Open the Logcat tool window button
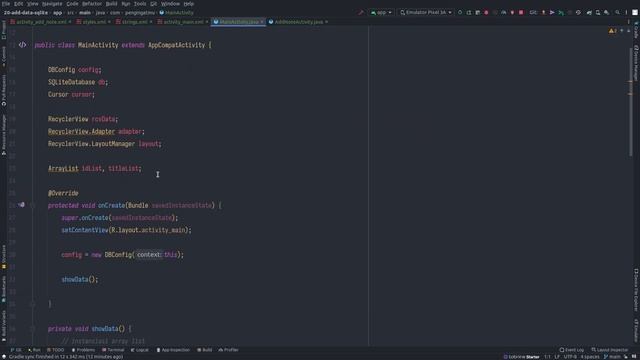640x360 pixels. (x=140, y=350)
